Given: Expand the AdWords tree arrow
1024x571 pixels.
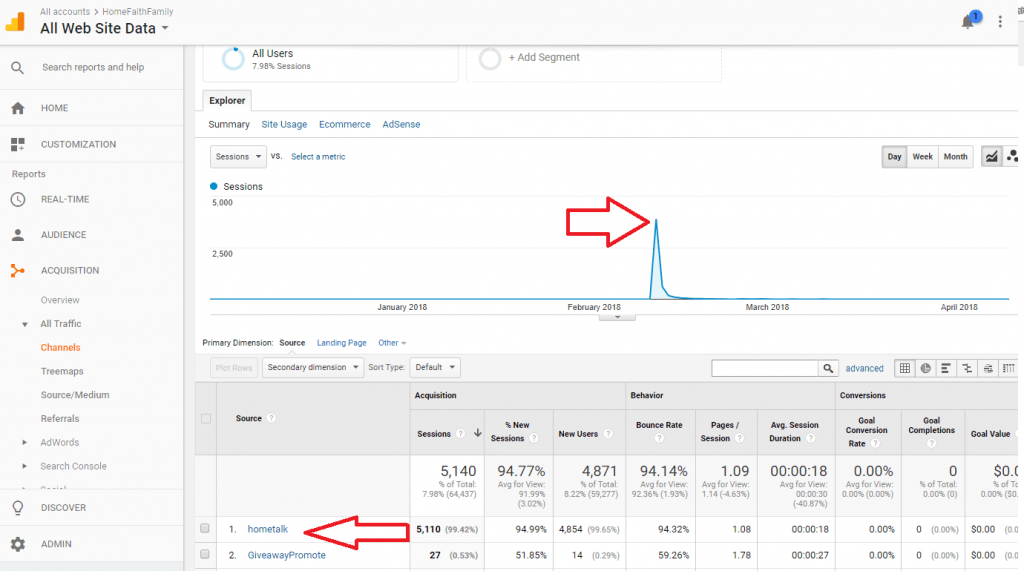Looking at the screenshot, I should [25, 442].
